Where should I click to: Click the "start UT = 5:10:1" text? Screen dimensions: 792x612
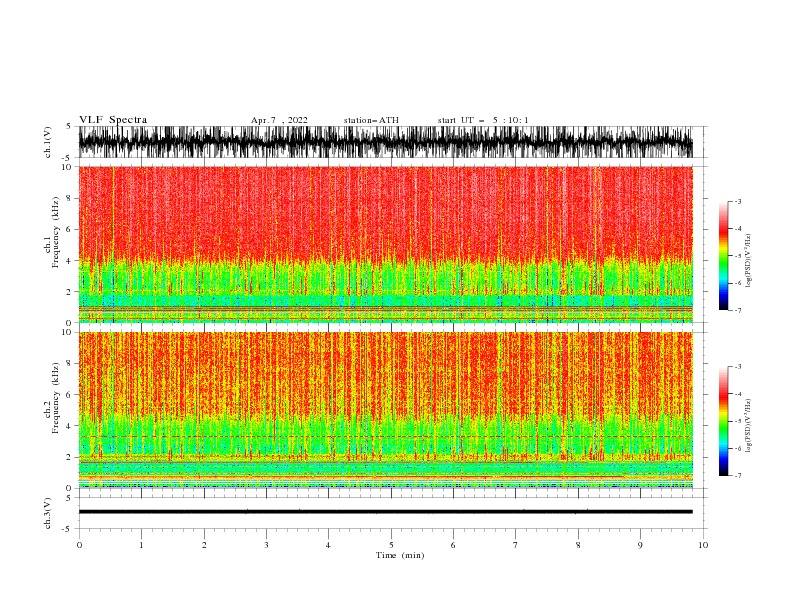(x=483, y=120)
